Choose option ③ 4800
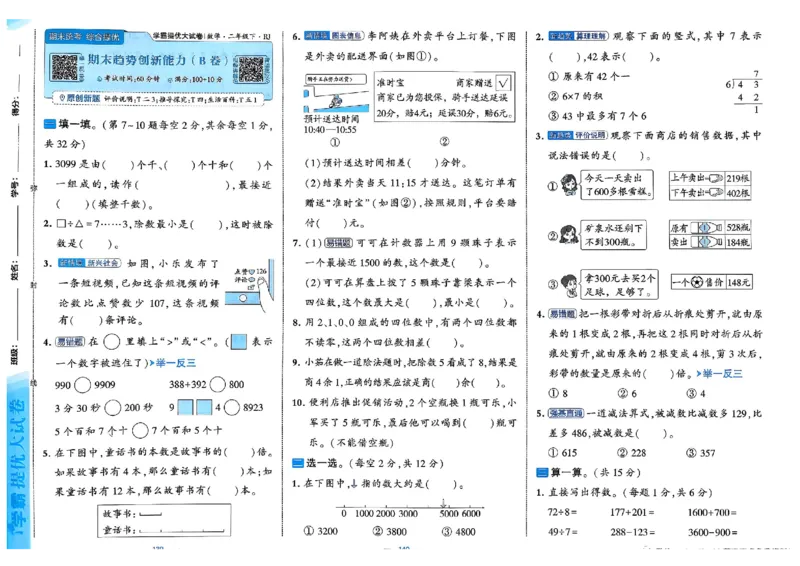This screenshot has width=800, height=566. point(459,531)
